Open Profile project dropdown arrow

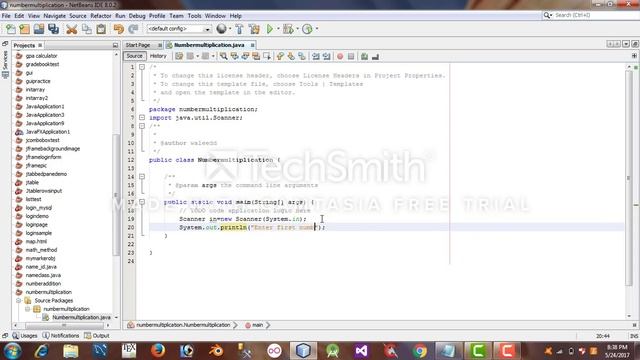[317, 29]
